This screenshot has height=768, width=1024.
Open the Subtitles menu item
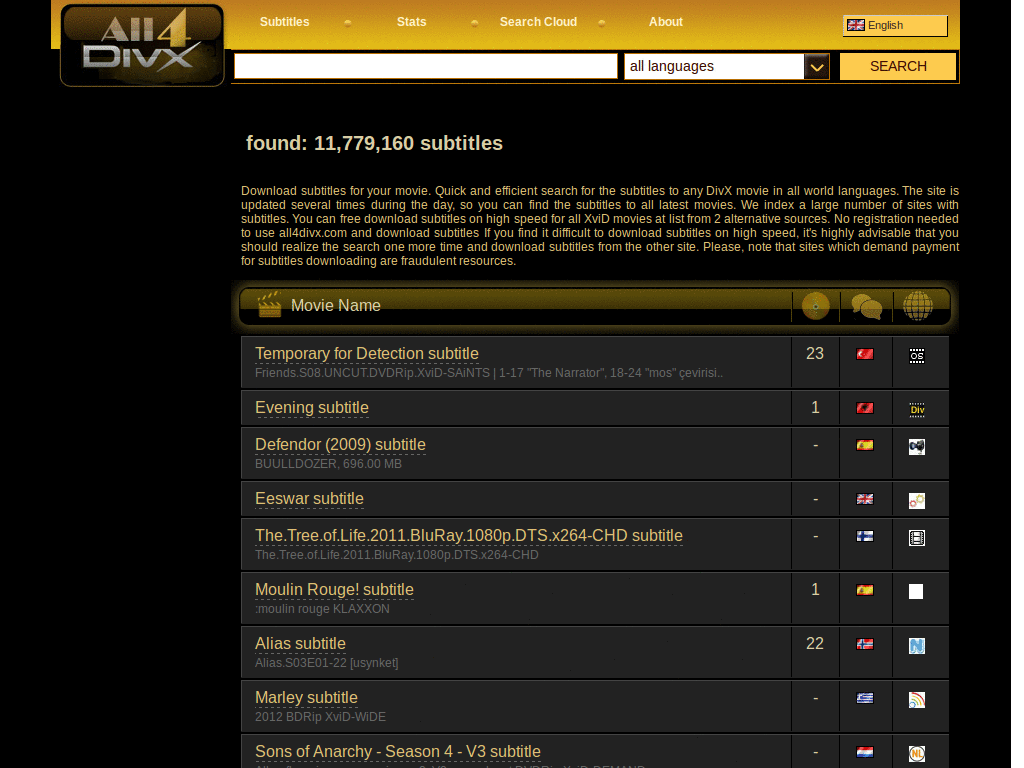(284, 22)
